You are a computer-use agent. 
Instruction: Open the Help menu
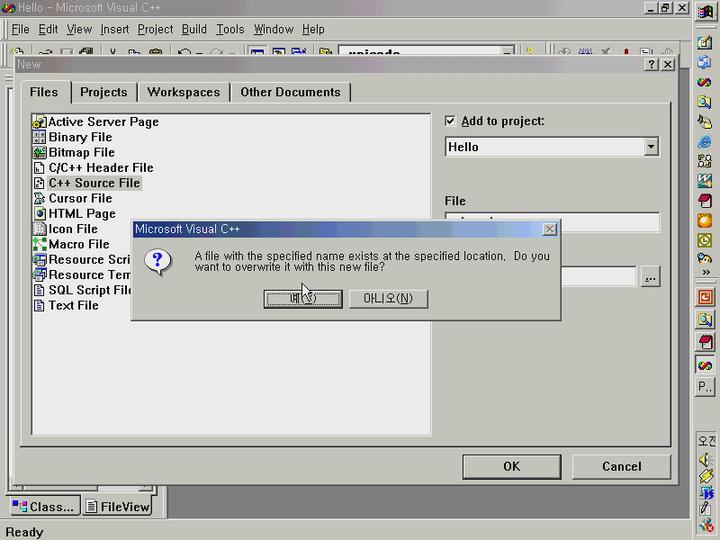313,29
